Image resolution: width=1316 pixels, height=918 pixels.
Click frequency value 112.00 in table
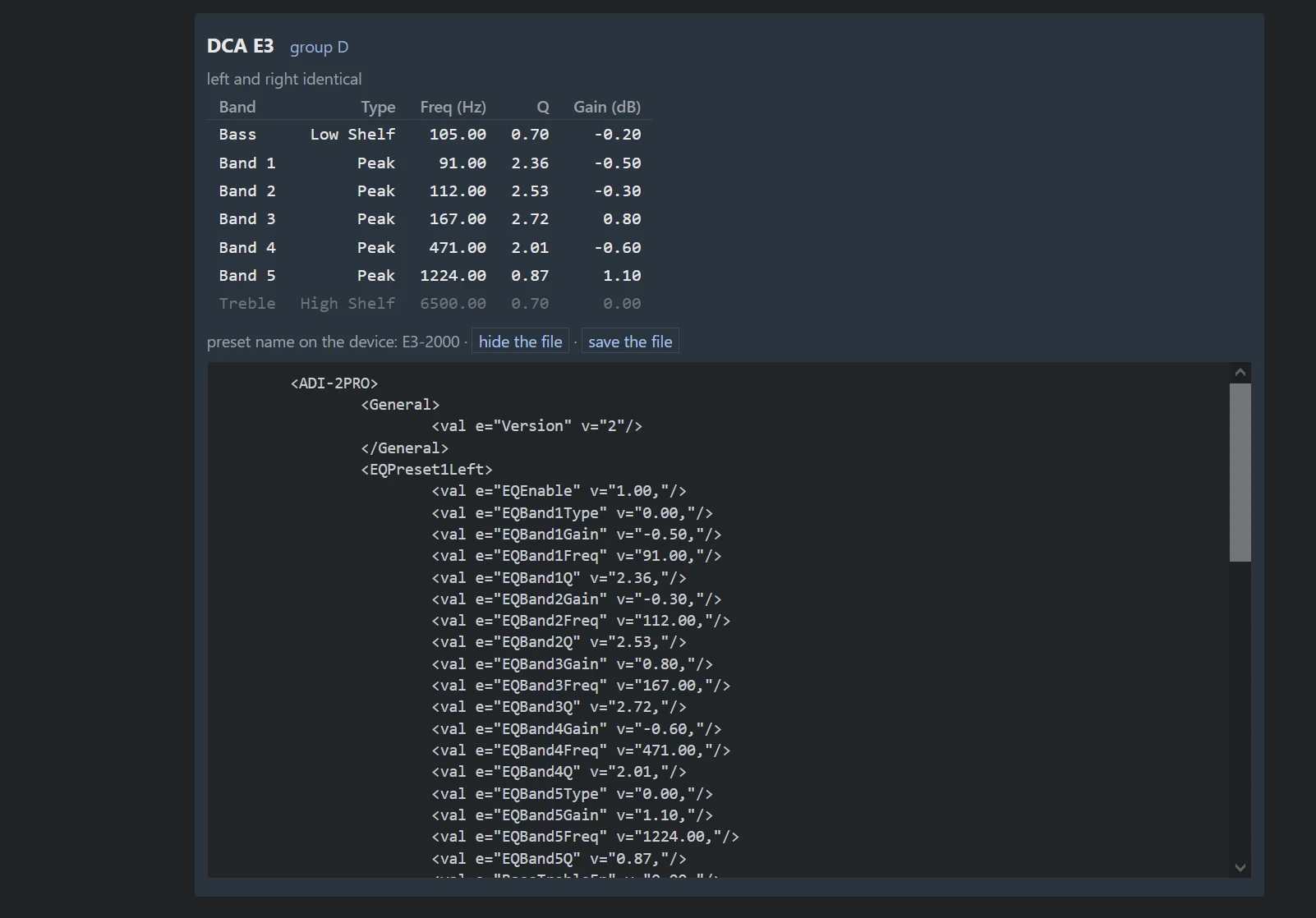pyautogui.click(x=458, y=191)
